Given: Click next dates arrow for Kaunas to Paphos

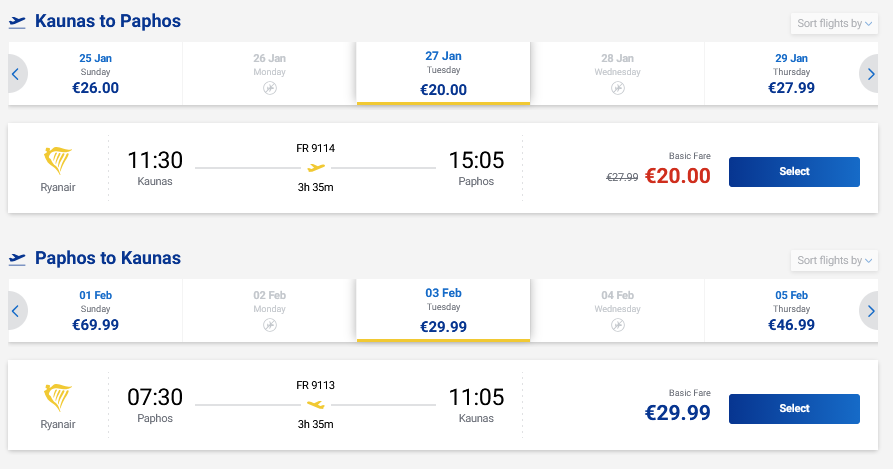Looking at the screenshot, I should click(x=873, y=73).
